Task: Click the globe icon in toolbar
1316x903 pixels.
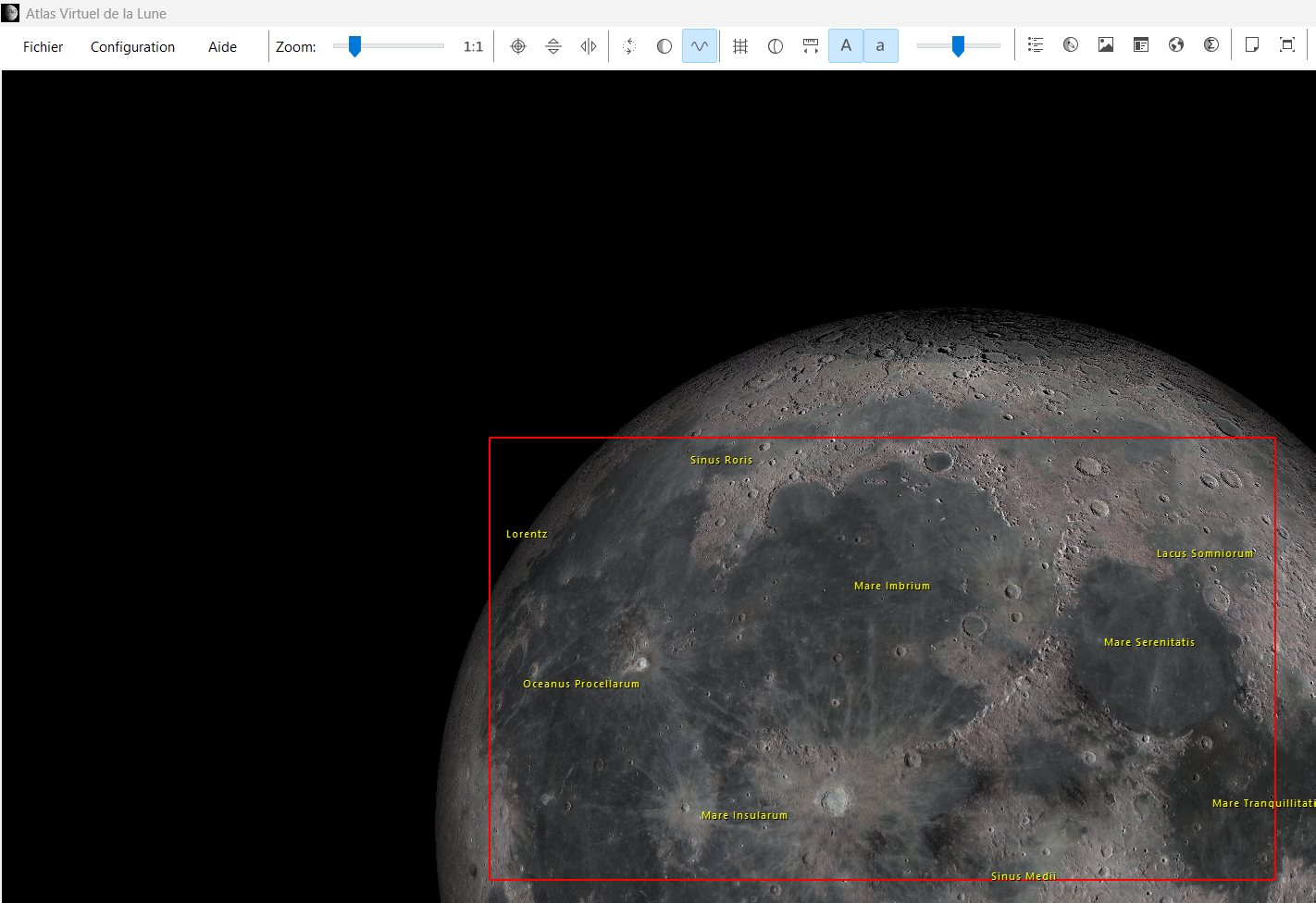Action: (x=1176, y=45)
